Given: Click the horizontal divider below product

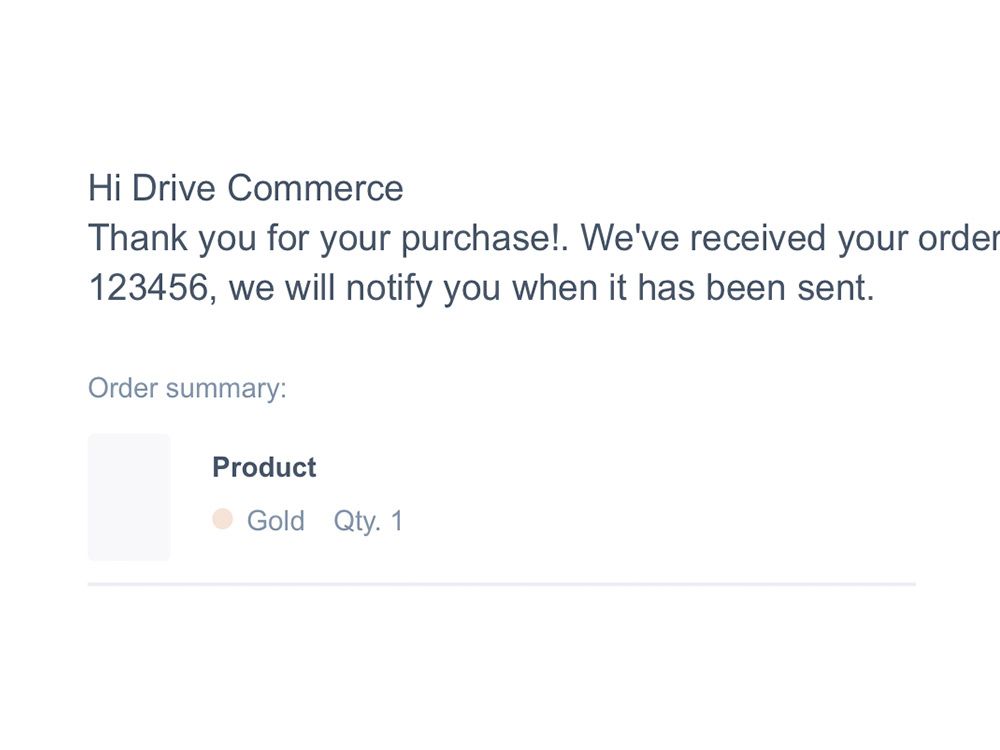Looking at the screenshot, I should tap(502, 584).
